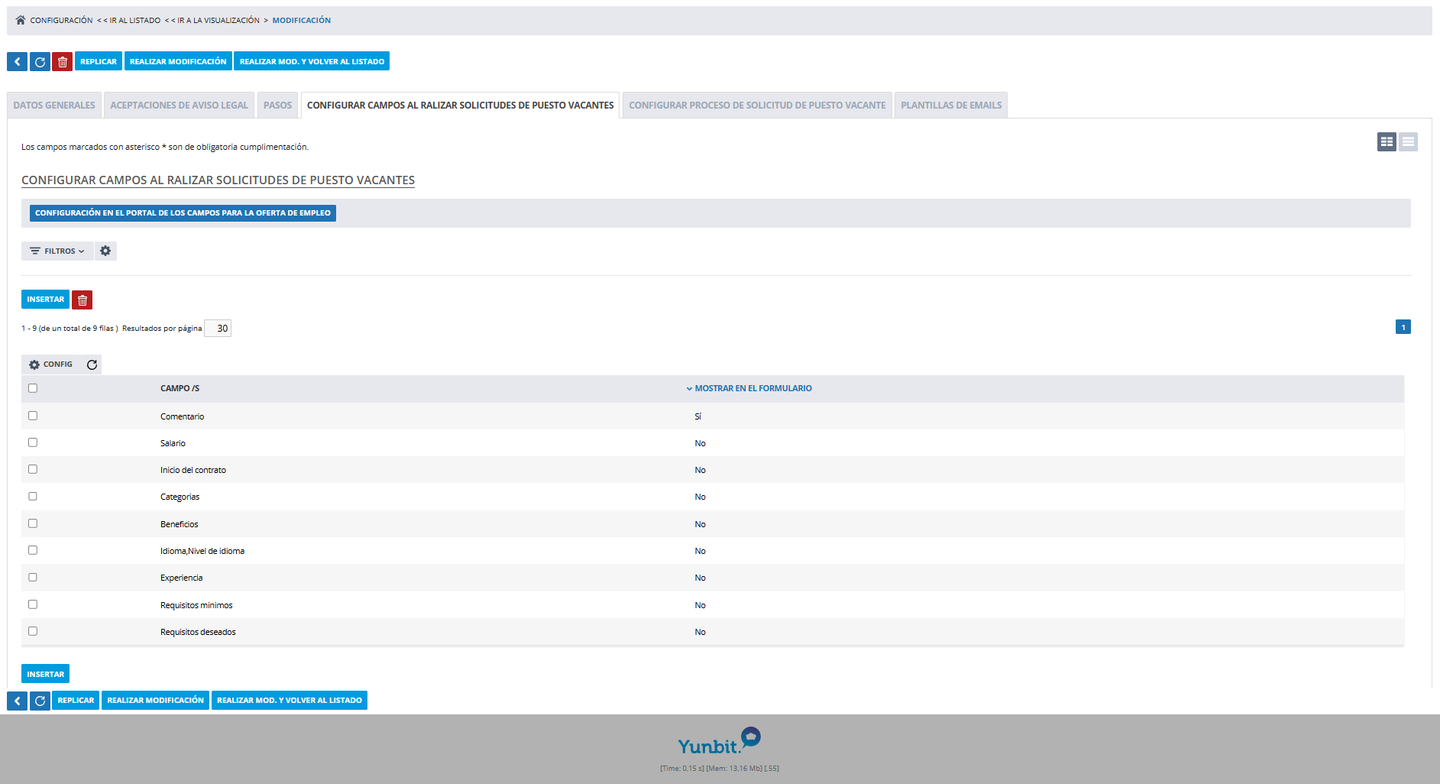Open the Plantillas de Emails tab
1440x784 pixels.
click(x=951, y=105)
